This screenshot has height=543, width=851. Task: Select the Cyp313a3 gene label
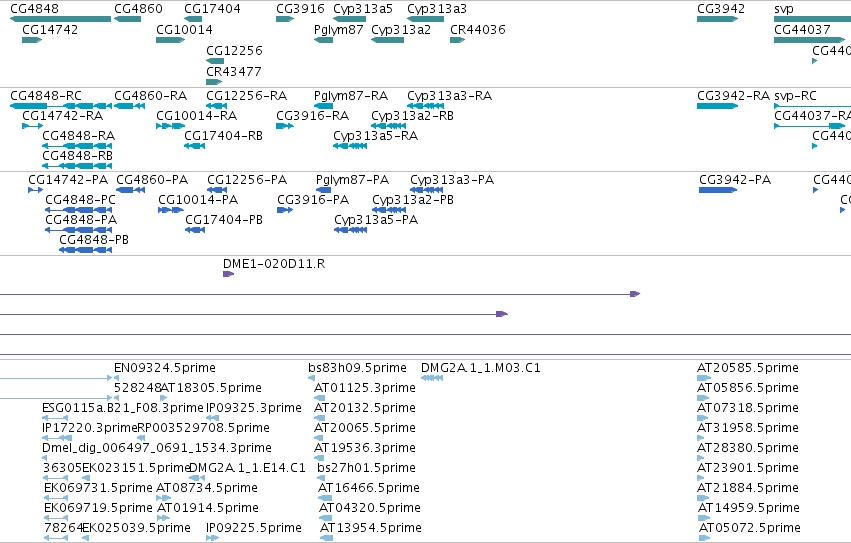click(x=437, y=9)
